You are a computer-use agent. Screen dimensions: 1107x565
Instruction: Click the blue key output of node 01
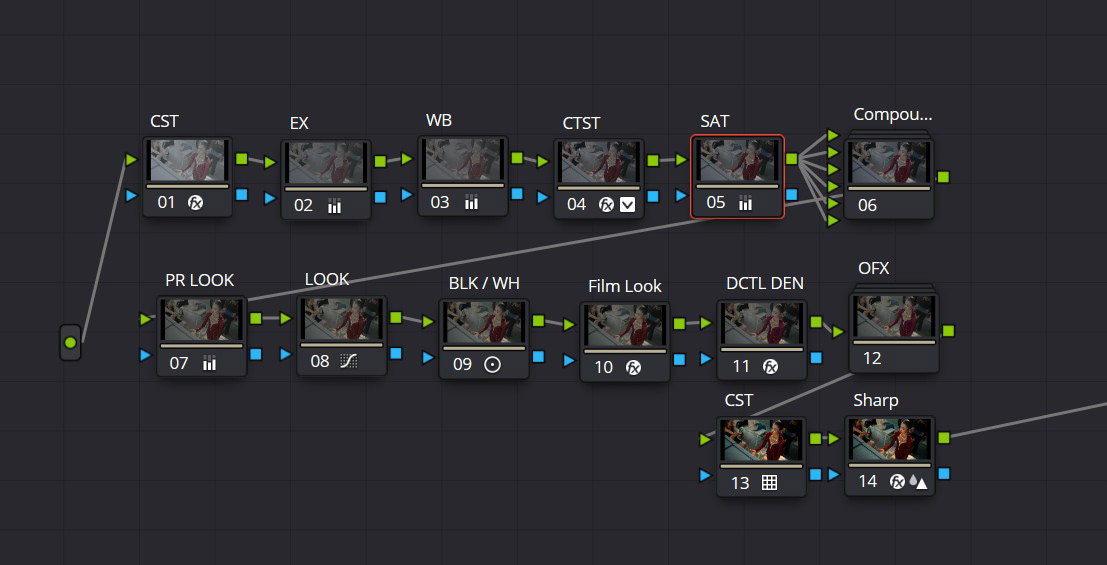point(241,194)
